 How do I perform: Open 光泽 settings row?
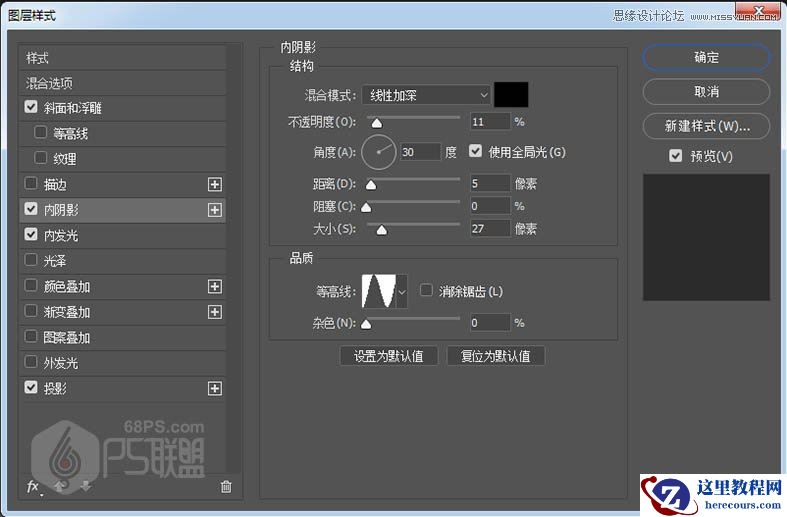(122, 262)
